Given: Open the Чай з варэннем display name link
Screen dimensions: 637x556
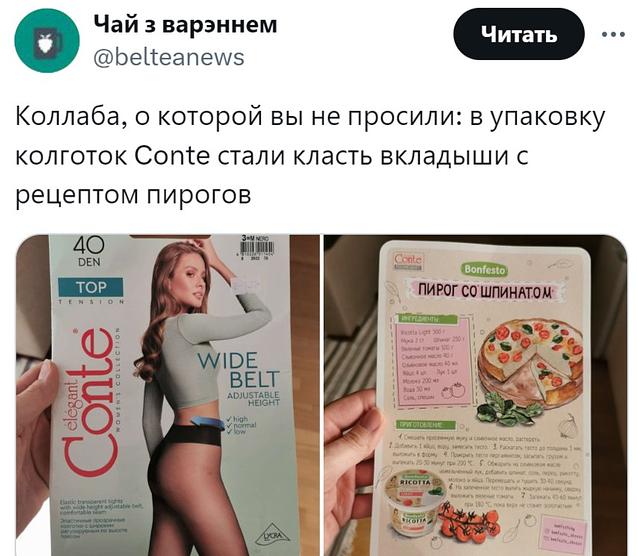Looking at the screenshot, I should 185,24.
